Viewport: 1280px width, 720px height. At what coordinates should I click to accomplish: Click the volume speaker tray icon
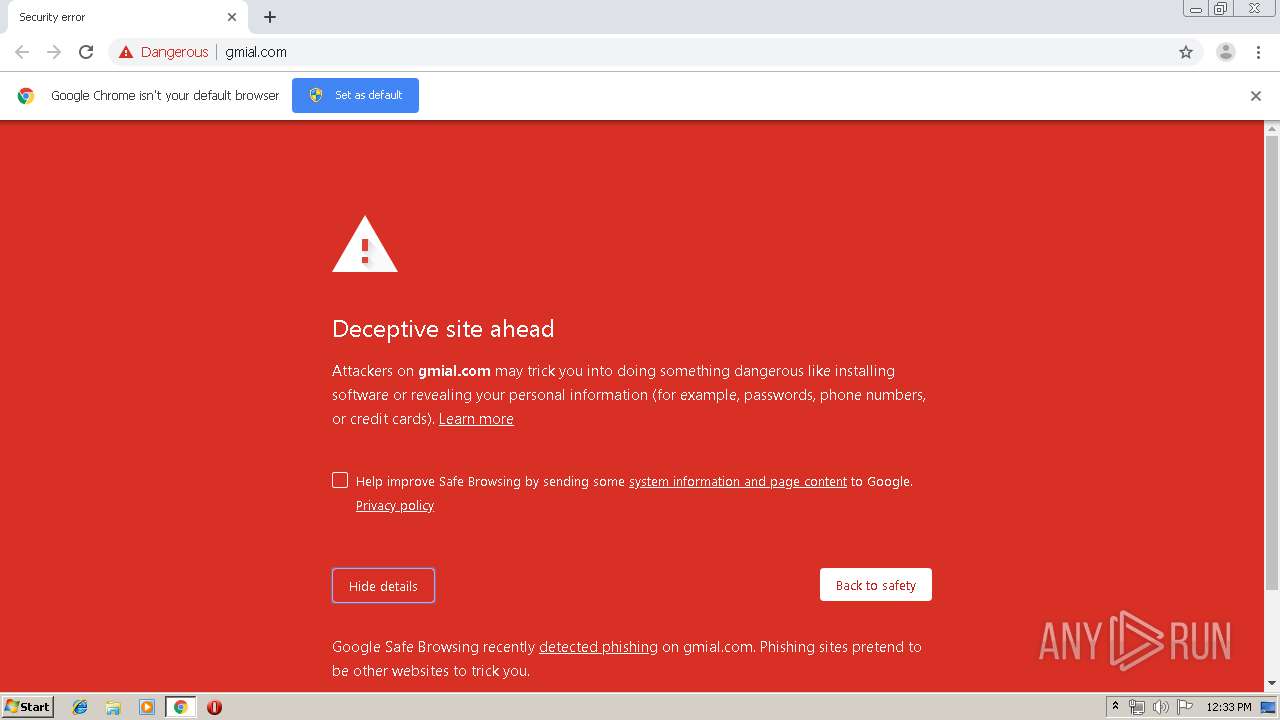point(1161,707)
